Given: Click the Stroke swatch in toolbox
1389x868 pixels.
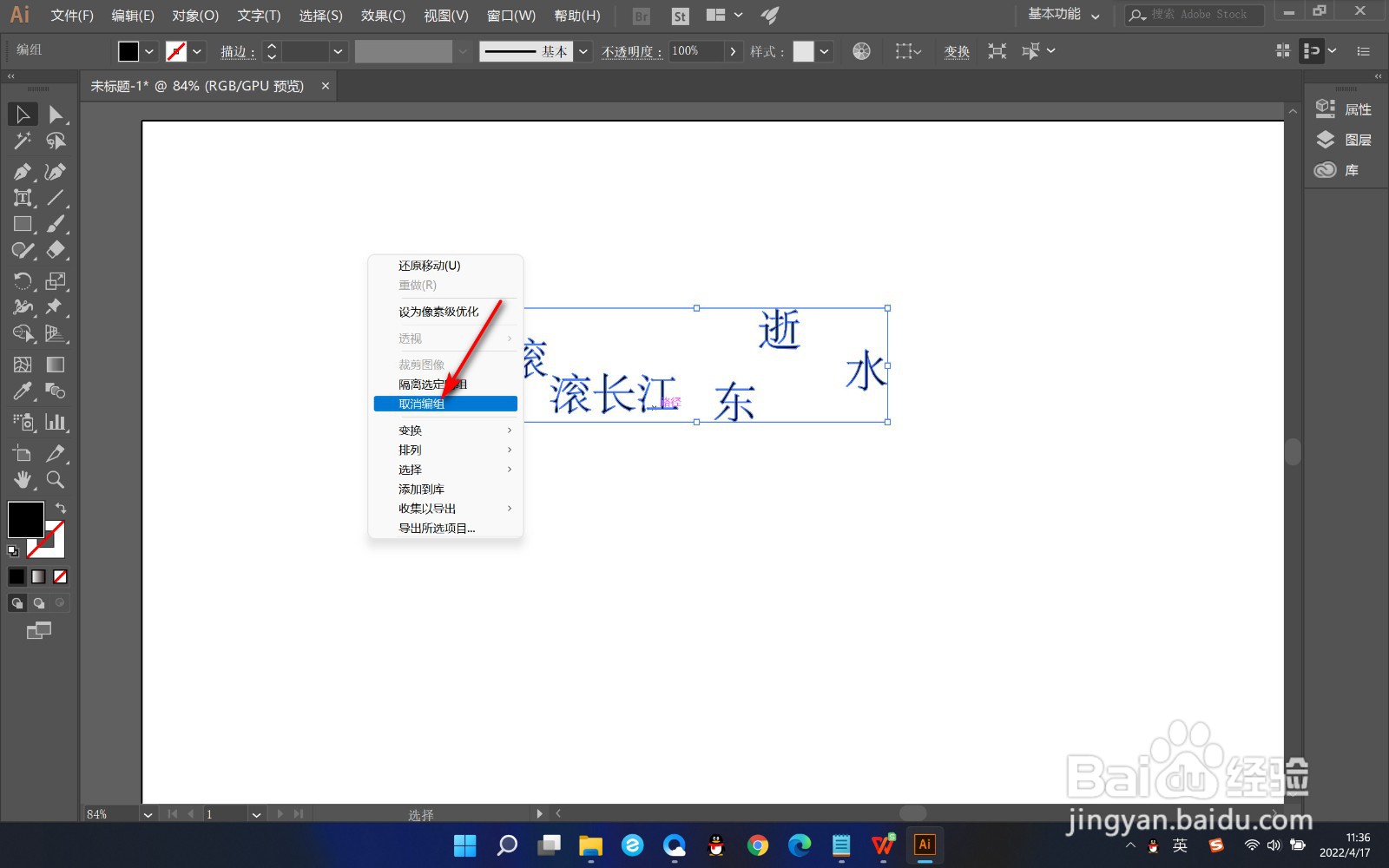Looking at the screenshot, I should pyautogui.click(x=54, y=545).
